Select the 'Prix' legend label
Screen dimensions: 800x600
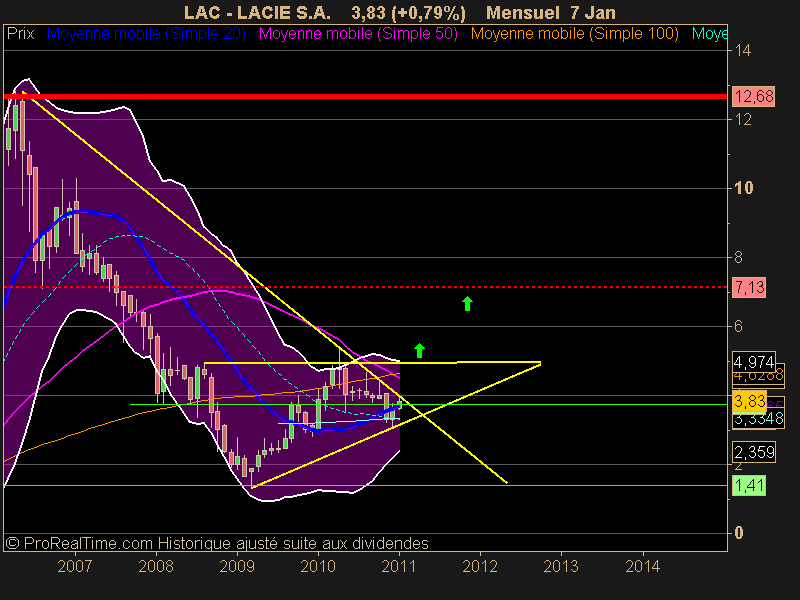click(x=20, y=34)
